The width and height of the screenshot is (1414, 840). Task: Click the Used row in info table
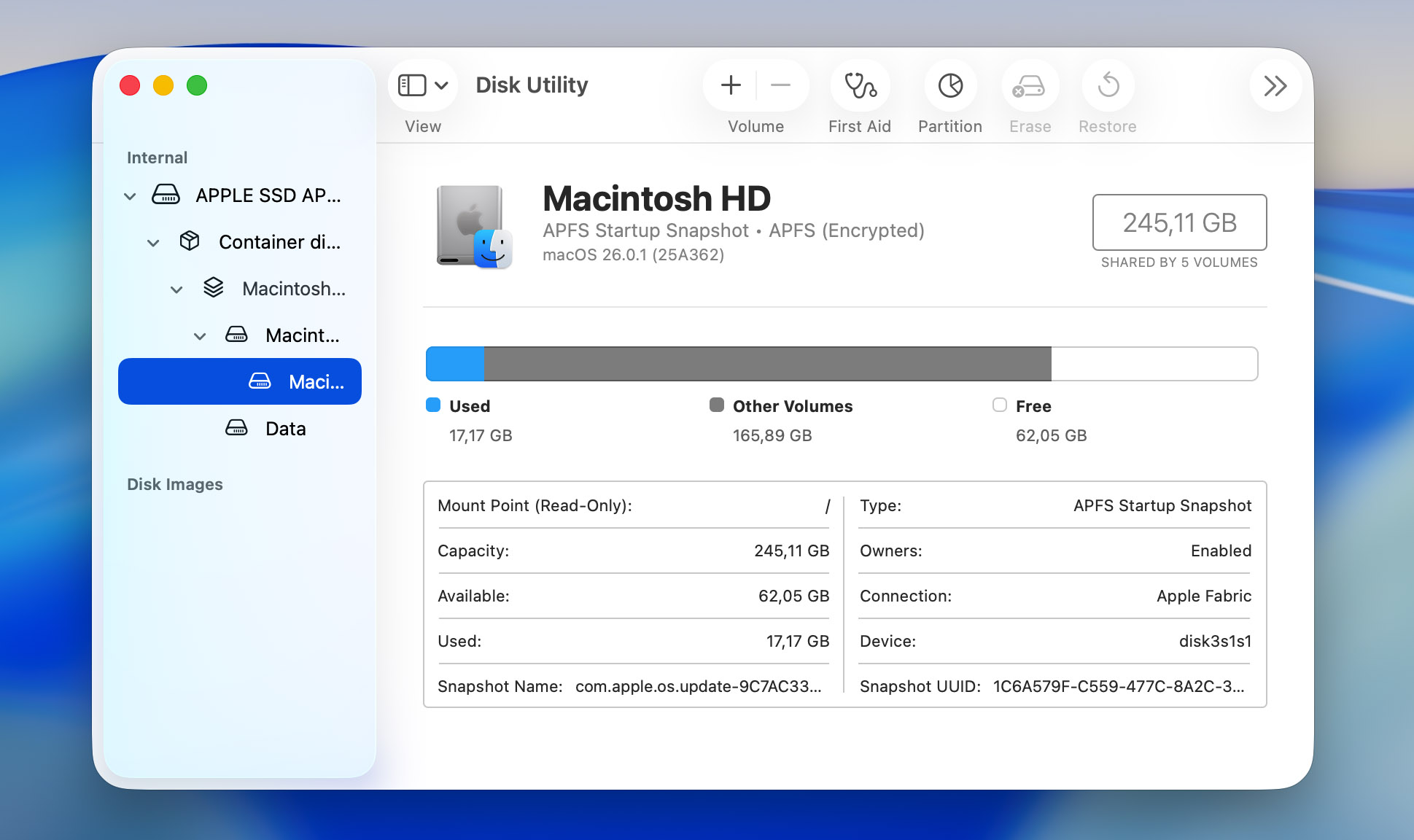pyautogui.click(x=634, y=641)
